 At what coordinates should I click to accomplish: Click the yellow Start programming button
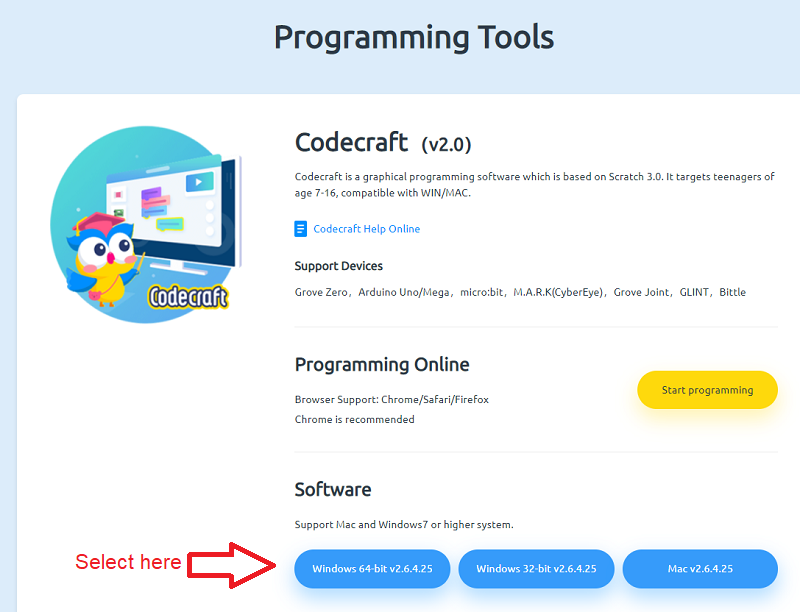707,390
